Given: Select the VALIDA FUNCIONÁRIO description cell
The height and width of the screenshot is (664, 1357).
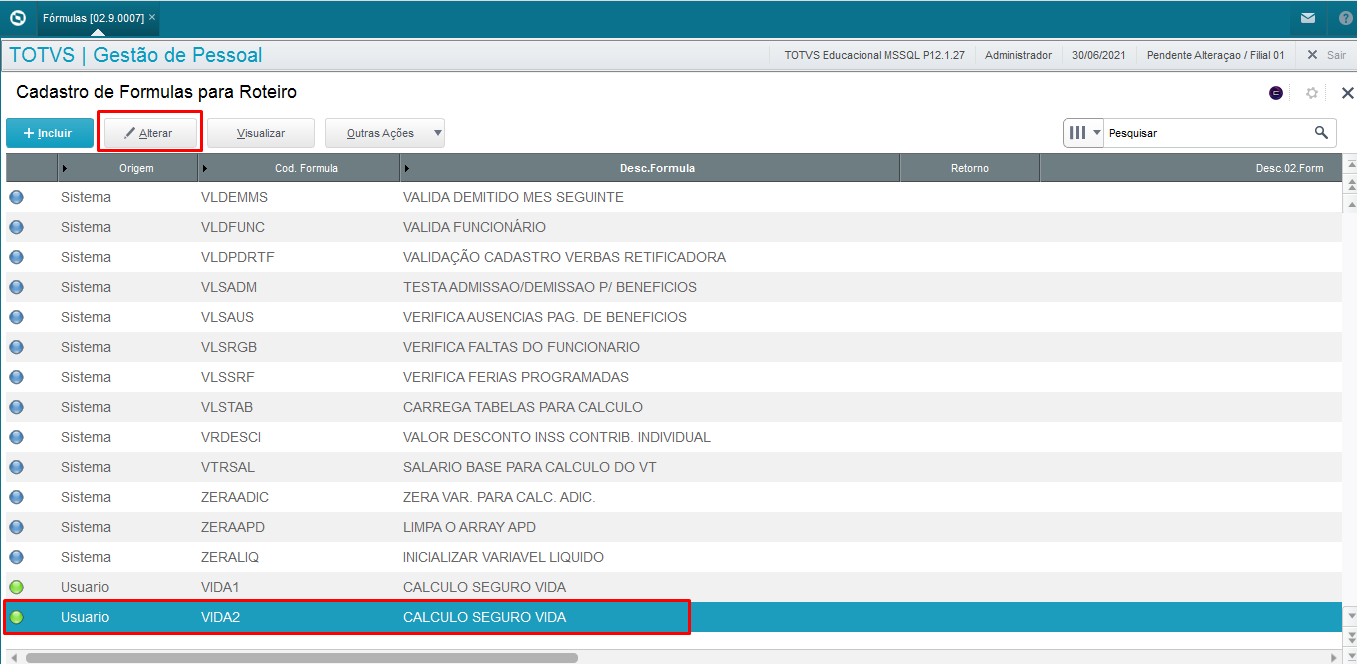Looking at the screenshot, I should point(474,227).
